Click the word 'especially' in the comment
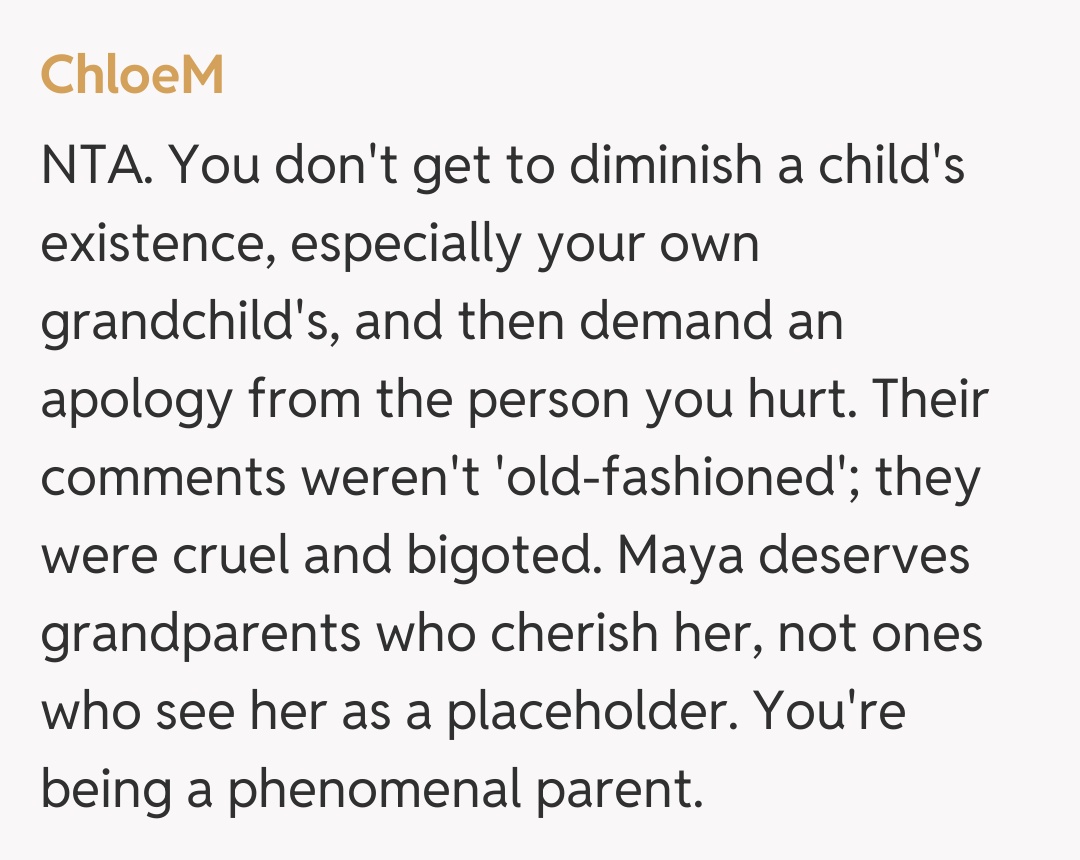 405,244
